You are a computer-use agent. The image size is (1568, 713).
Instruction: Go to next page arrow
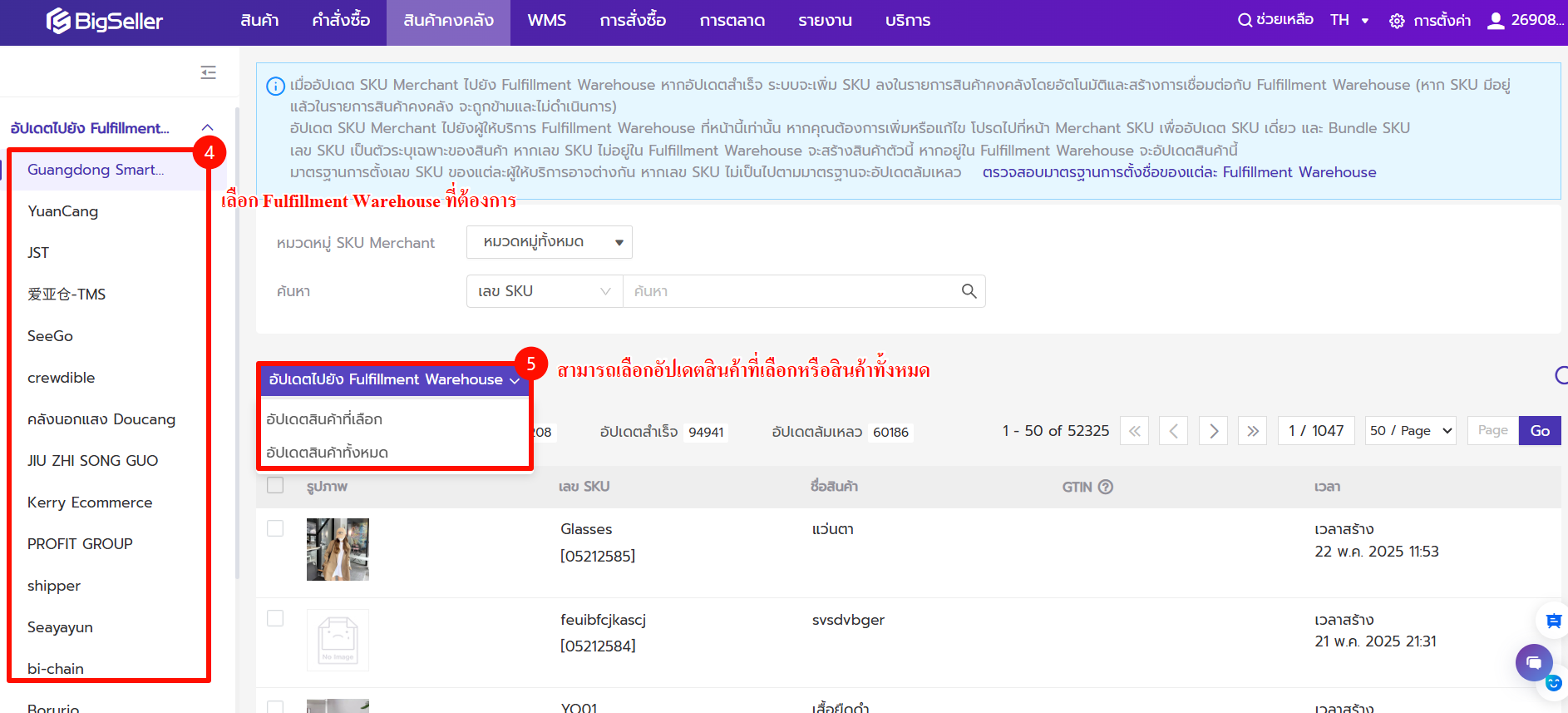1214,431
